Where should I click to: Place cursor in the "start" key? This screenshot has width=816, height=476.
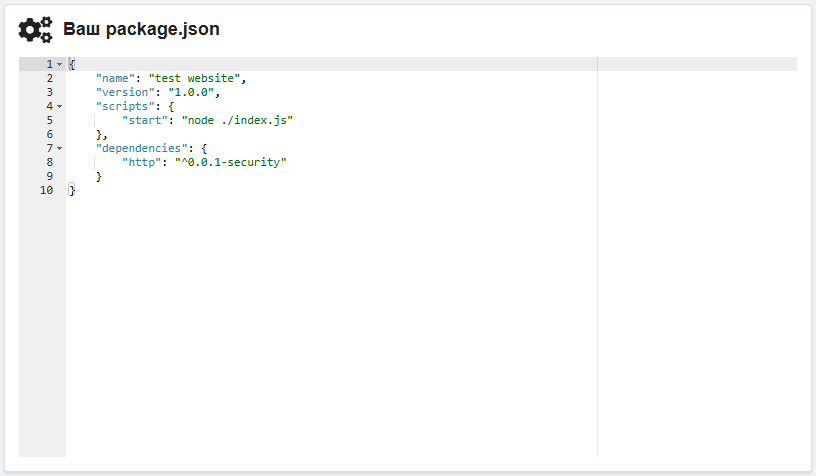[x=144, y=120]
